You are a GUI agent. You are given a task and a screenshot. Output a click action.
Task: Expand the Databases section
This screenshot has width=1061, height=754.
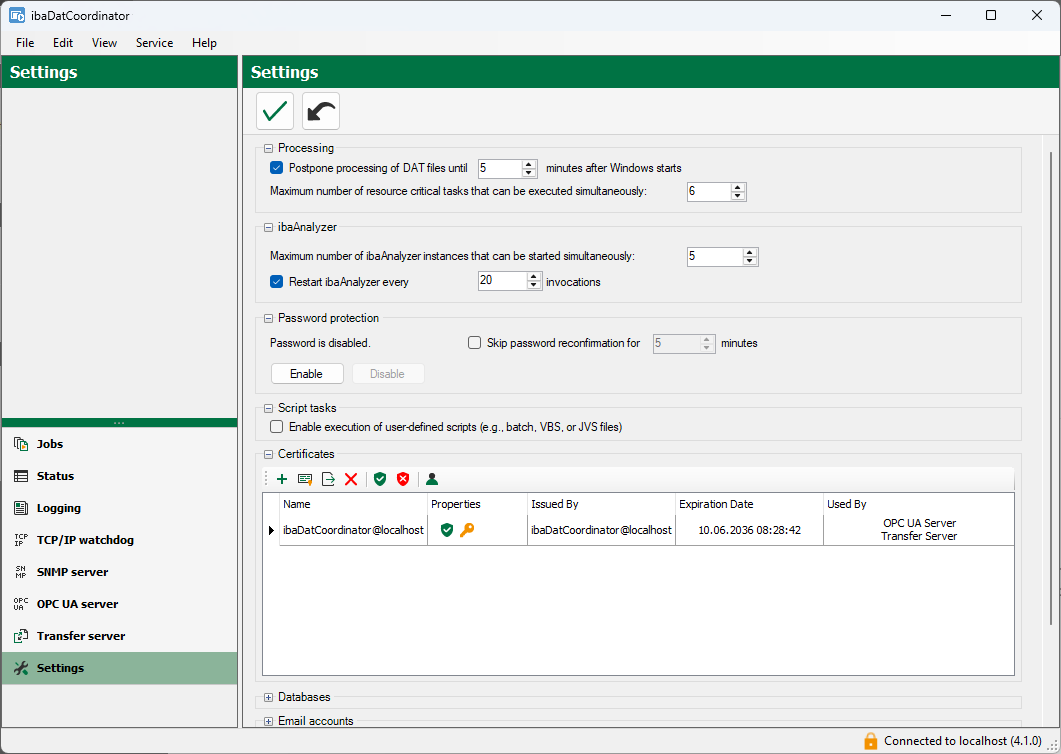(x=269, y=697)
